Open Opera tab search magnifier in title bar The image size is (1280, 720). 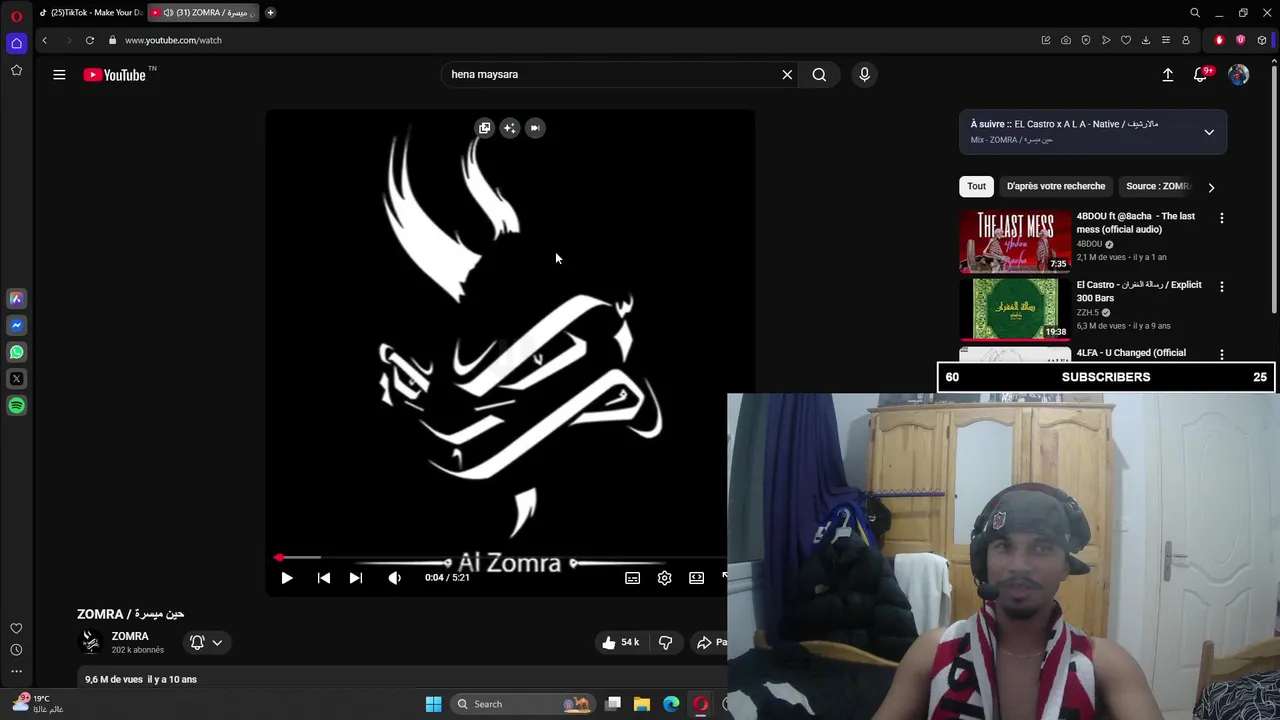pyautogui.click(x=1195, y=13)
